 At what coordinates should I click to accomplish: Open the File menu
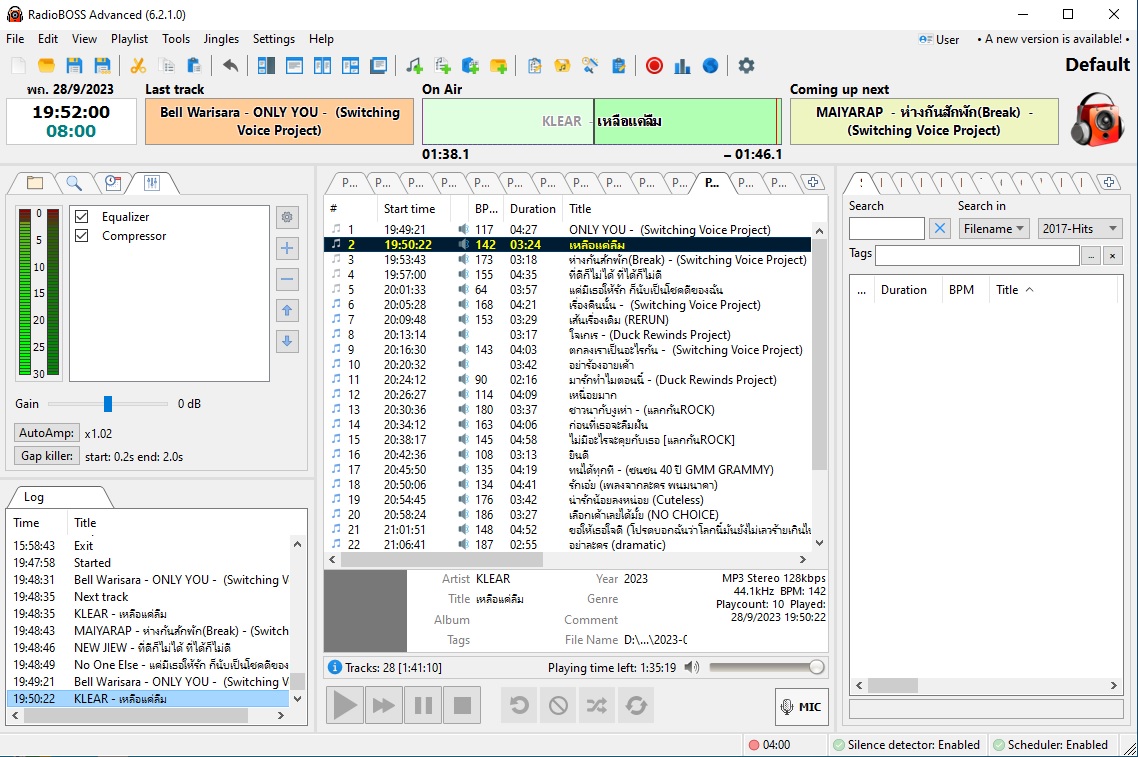[x=15, y=39]
